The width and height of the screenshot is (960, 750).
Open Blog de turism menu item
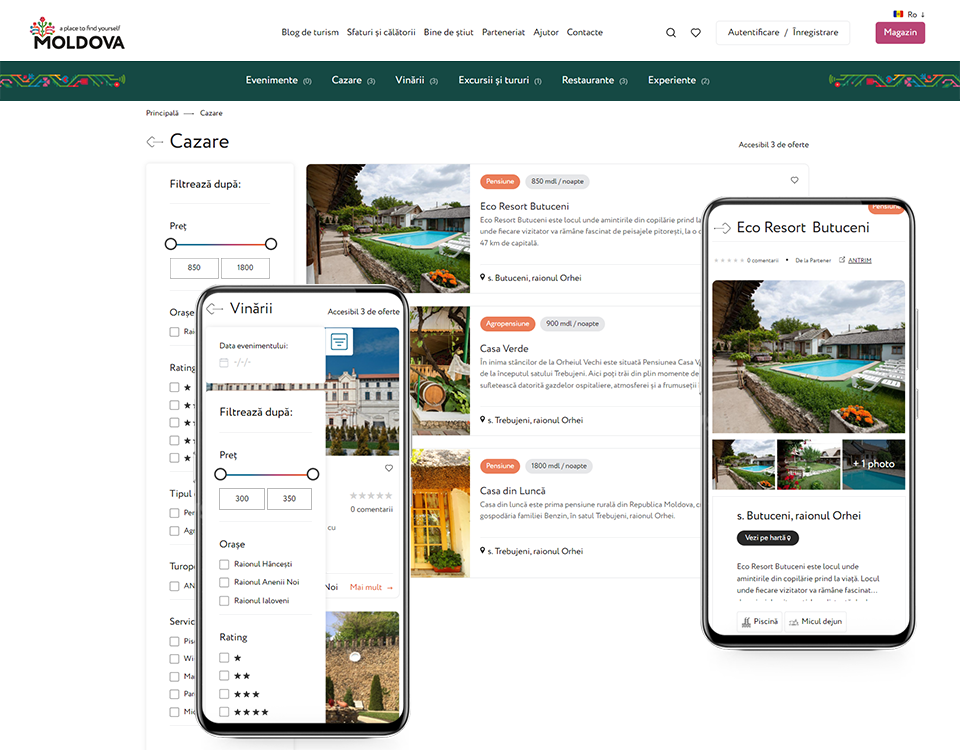click(310, 33)
